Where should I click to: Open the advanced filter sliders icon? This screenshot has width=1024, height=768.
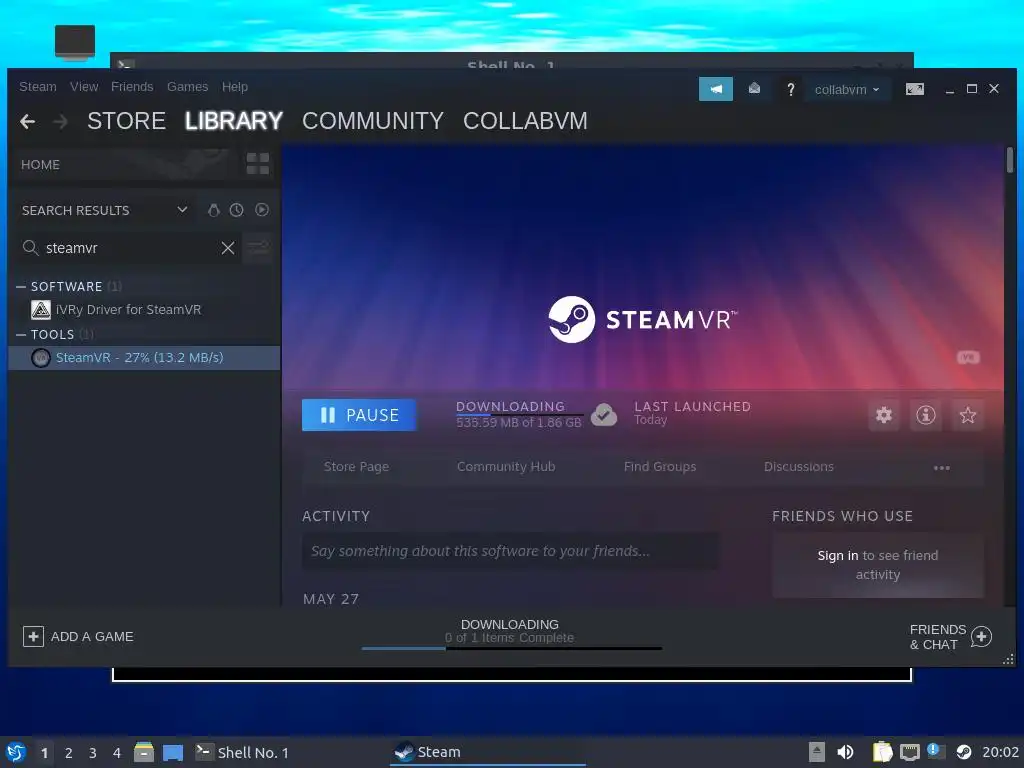pyautogui.click(x=258, y=248)
